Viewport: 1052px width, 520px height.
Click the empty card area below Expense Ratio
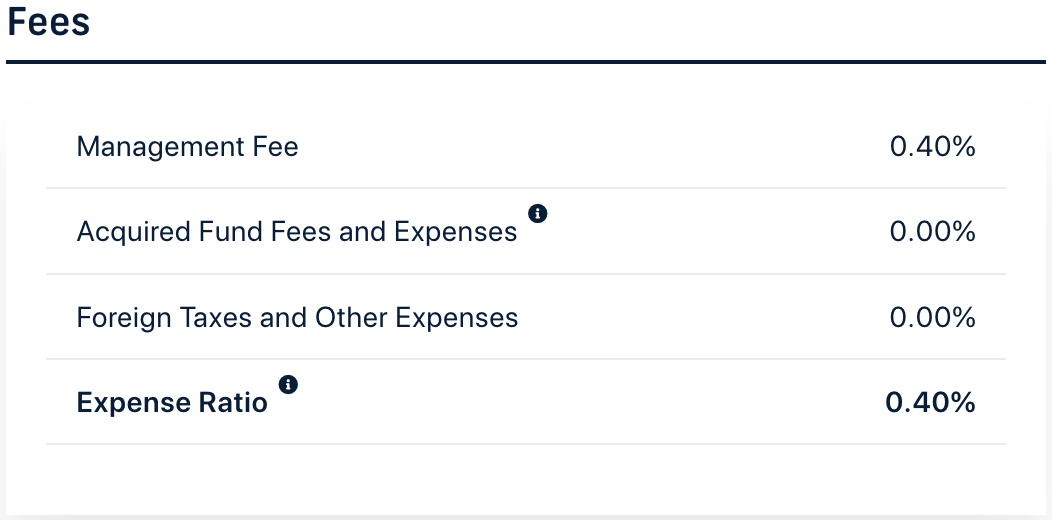coord(525,480)
